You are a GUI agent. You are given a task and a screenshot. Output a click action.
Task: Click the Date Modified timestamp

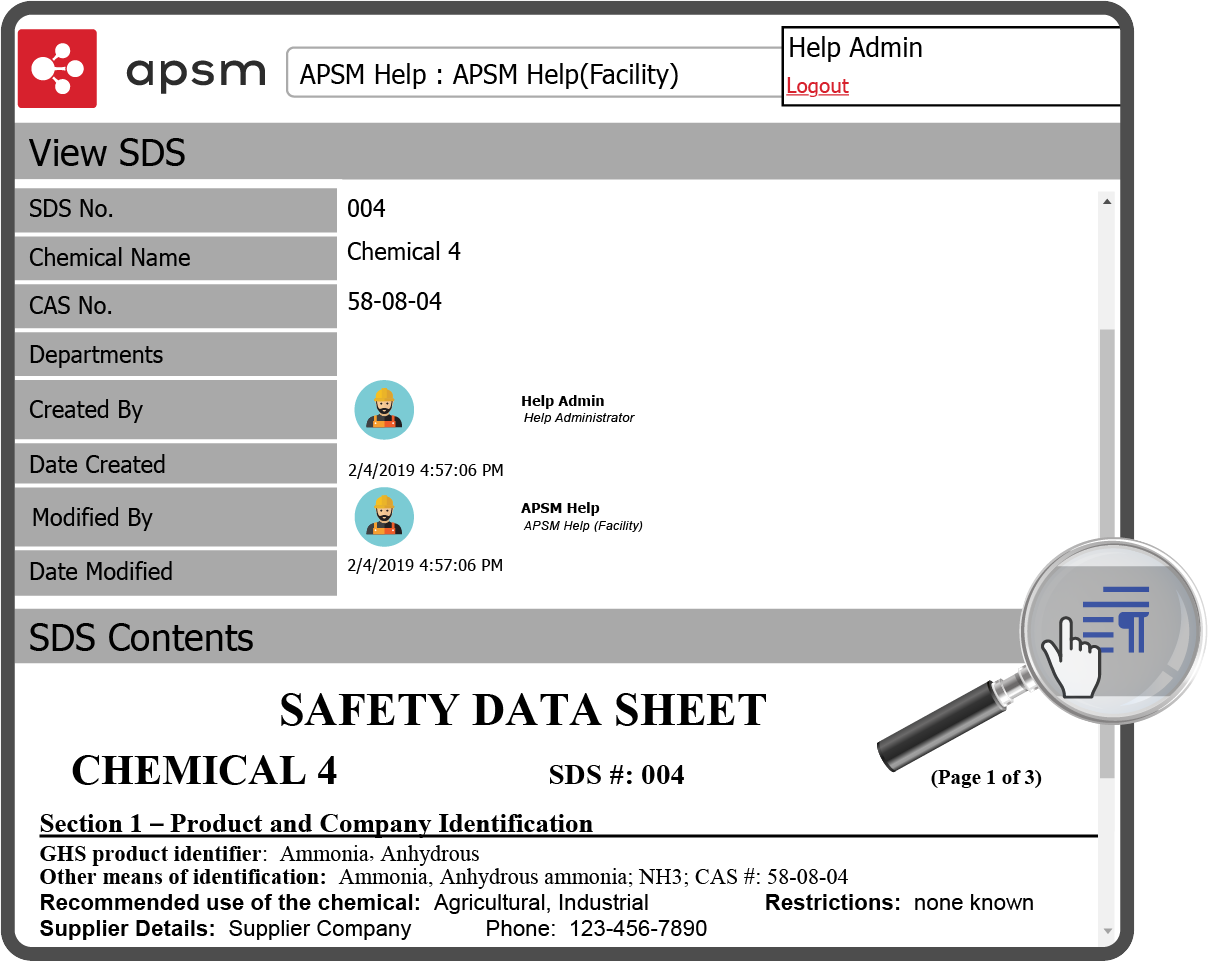[425, 565]
